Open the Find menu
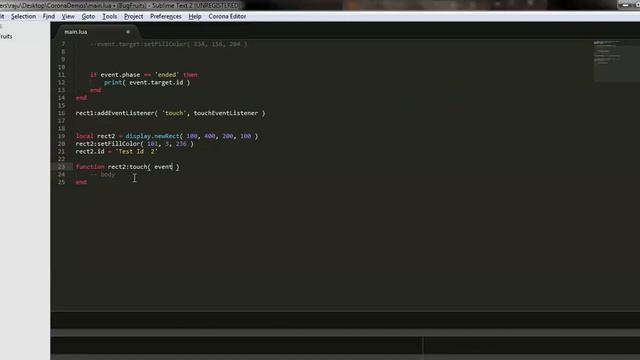 [49, 16]
